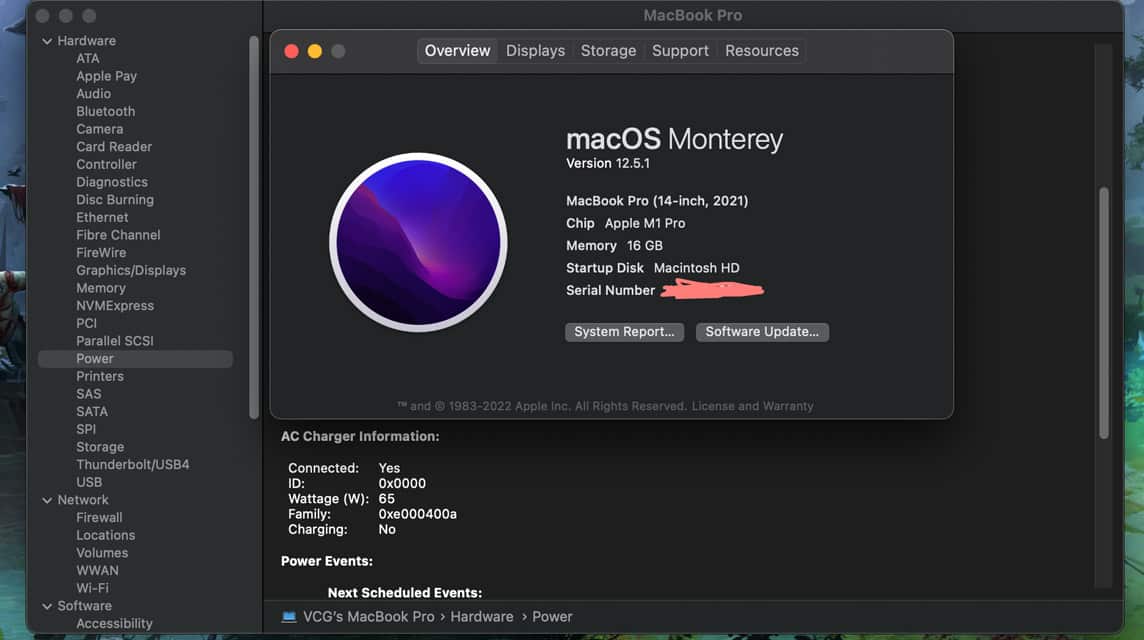Click the sidebar list scrollbar
This screenshot has width=1144, height=640.
coord(254,227)
